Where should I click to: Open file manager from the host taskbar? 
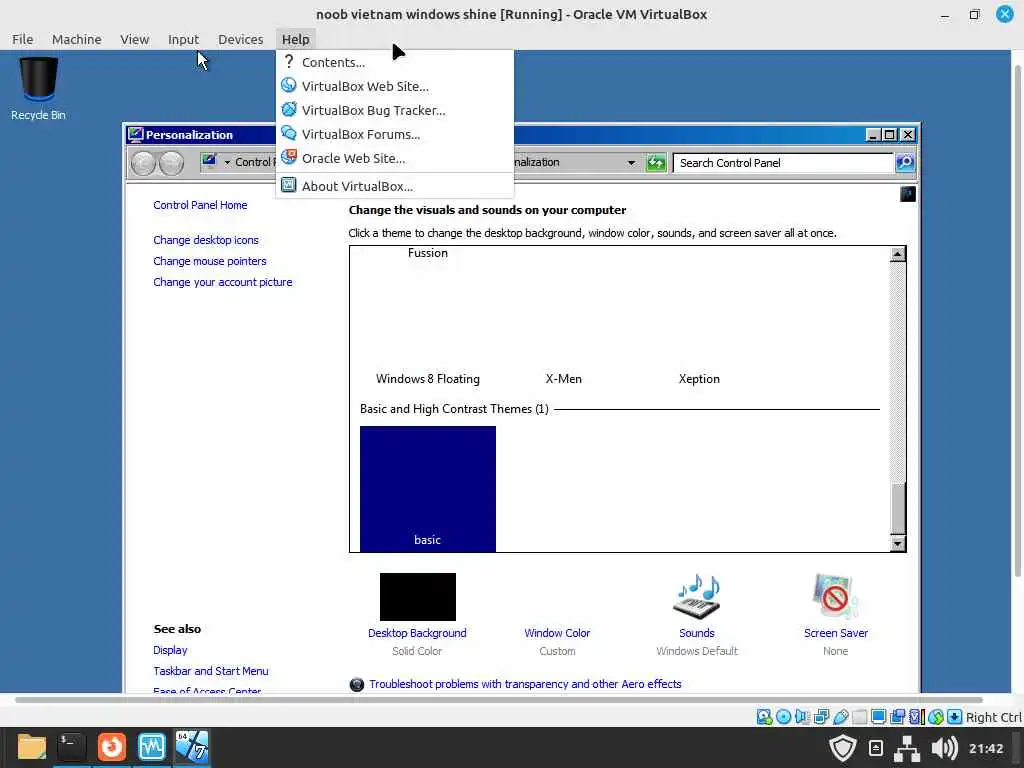[x=31, y=747]
